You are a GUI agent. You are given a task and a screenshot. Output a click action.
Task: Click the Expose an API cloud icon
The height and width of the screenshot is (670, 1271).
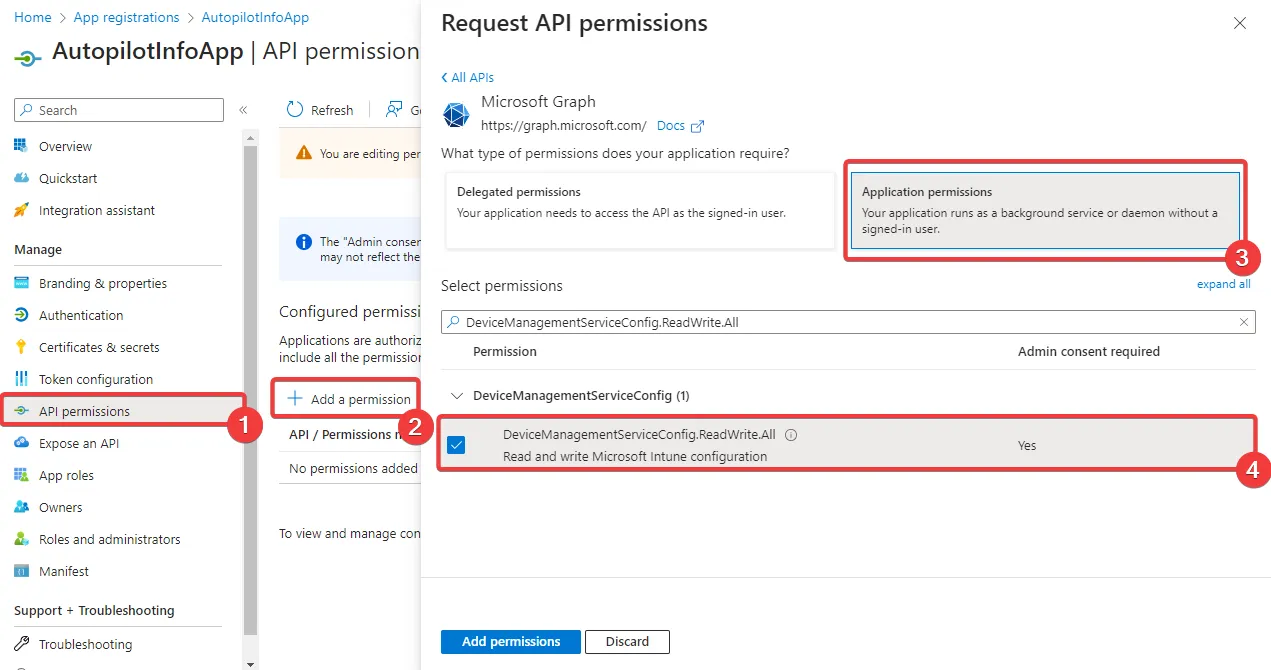click(21, 443)
